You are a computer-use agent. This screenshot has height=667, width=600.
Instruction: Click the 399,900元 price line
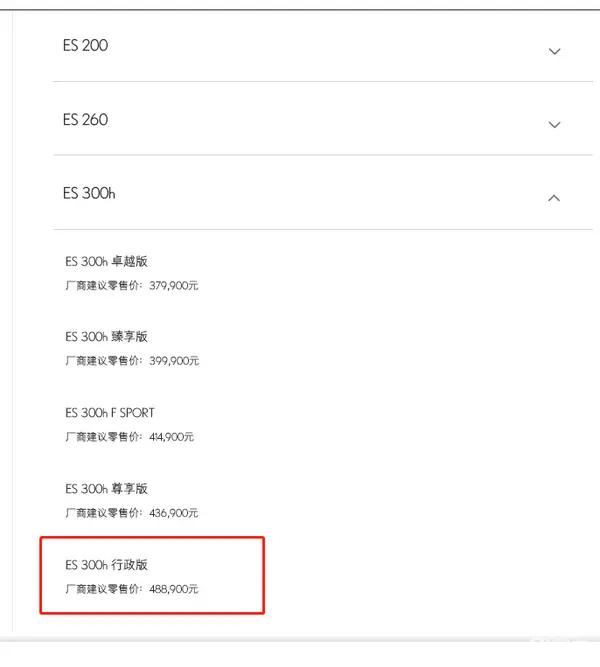coord(132,361)
